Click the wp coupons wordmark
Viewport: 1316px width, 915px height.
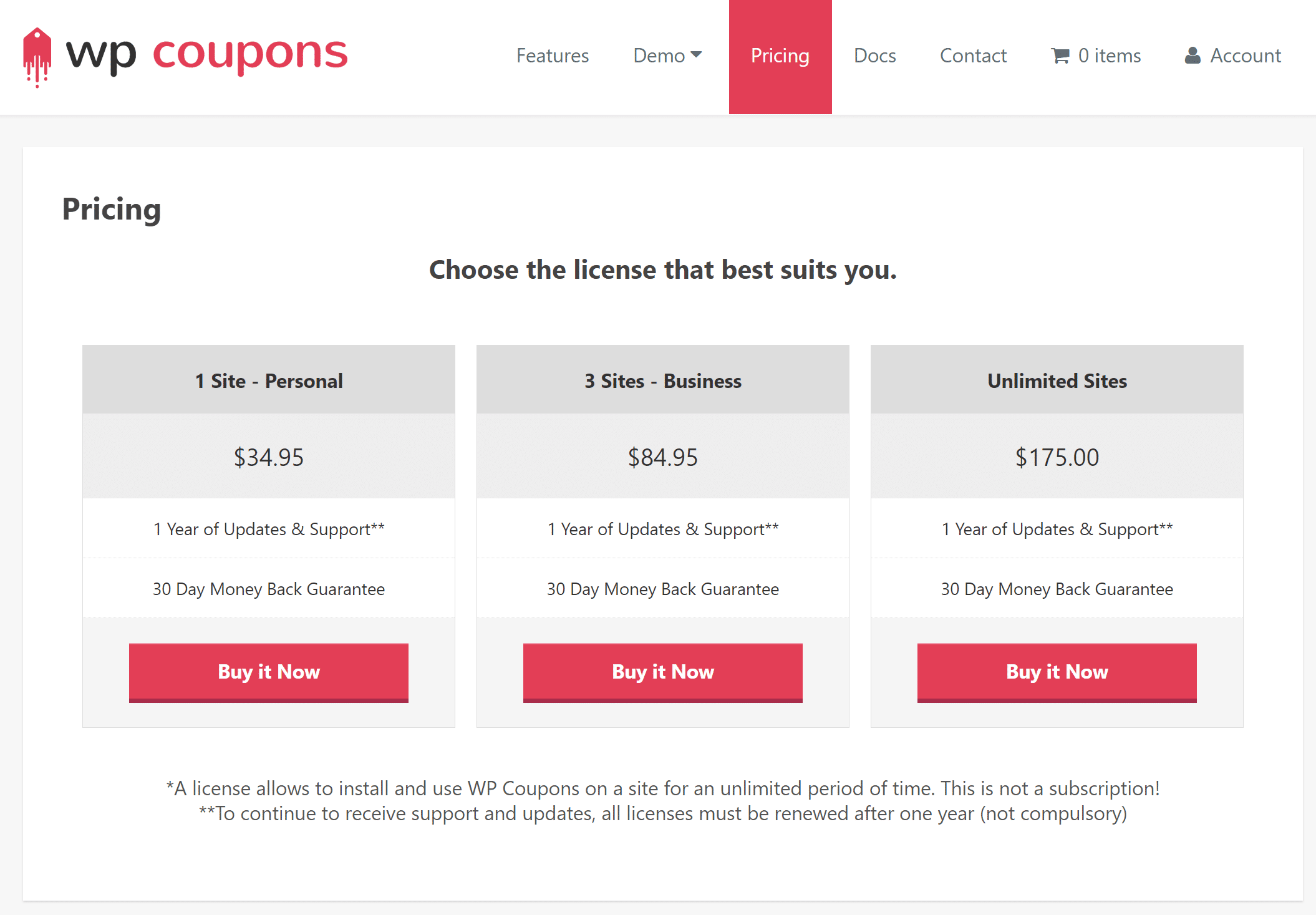point(206,54)
